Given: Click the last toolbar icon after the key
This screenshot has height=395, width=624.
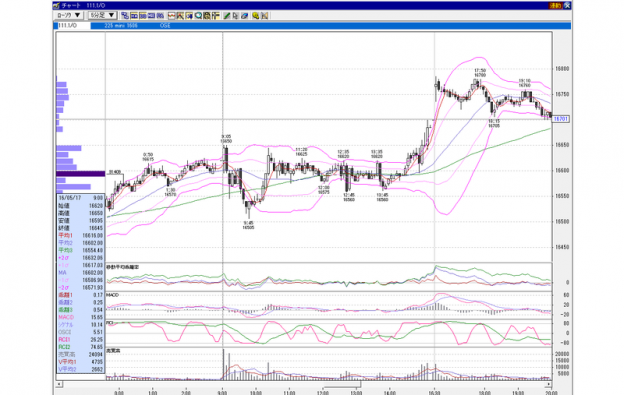Looking at the screenshot, I should click(x=265, y=16).
